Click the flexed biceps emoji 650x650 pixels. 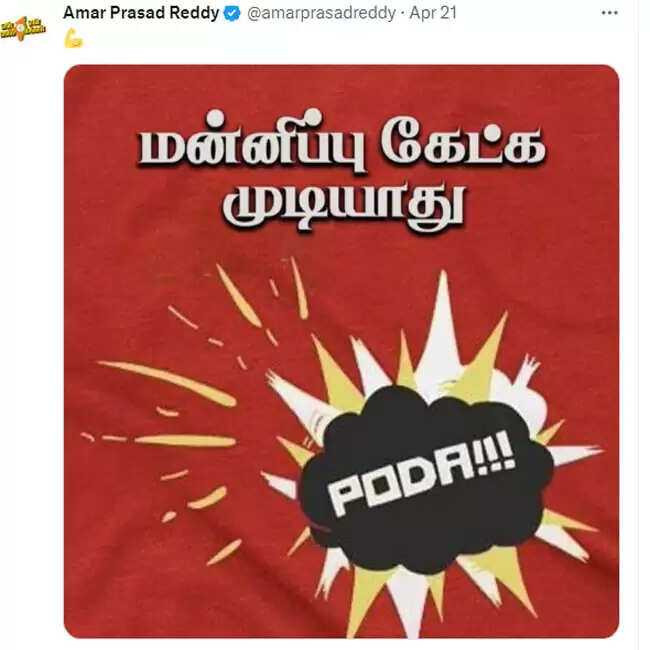pos(74,38)
